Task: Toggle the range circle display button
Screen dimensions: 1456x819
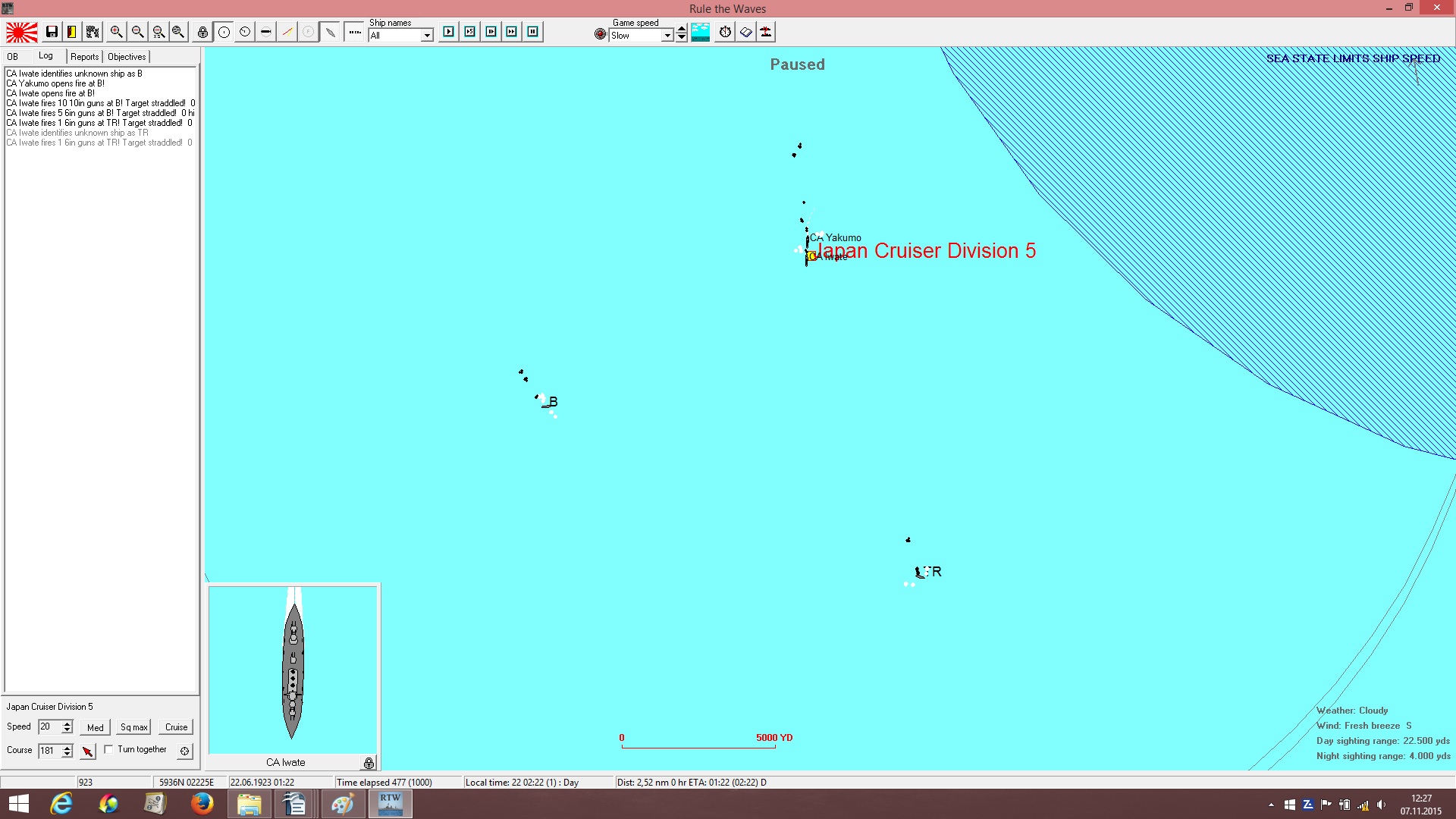Action: (224, 32)
